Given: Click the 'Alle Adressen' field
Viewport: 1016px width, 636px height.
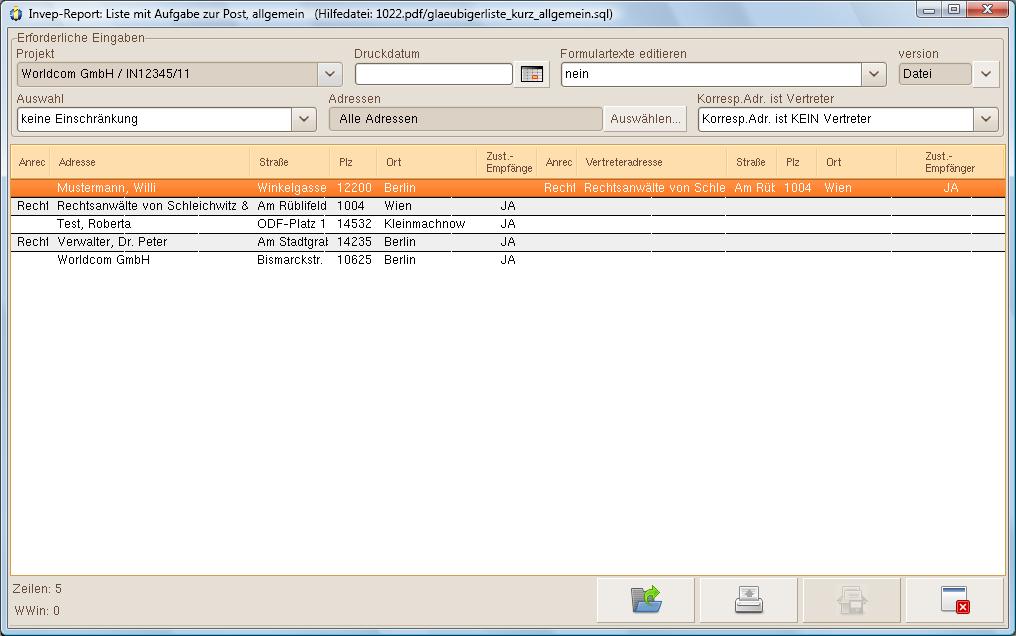Looking at the screenshot, I should tap(465, 119).
